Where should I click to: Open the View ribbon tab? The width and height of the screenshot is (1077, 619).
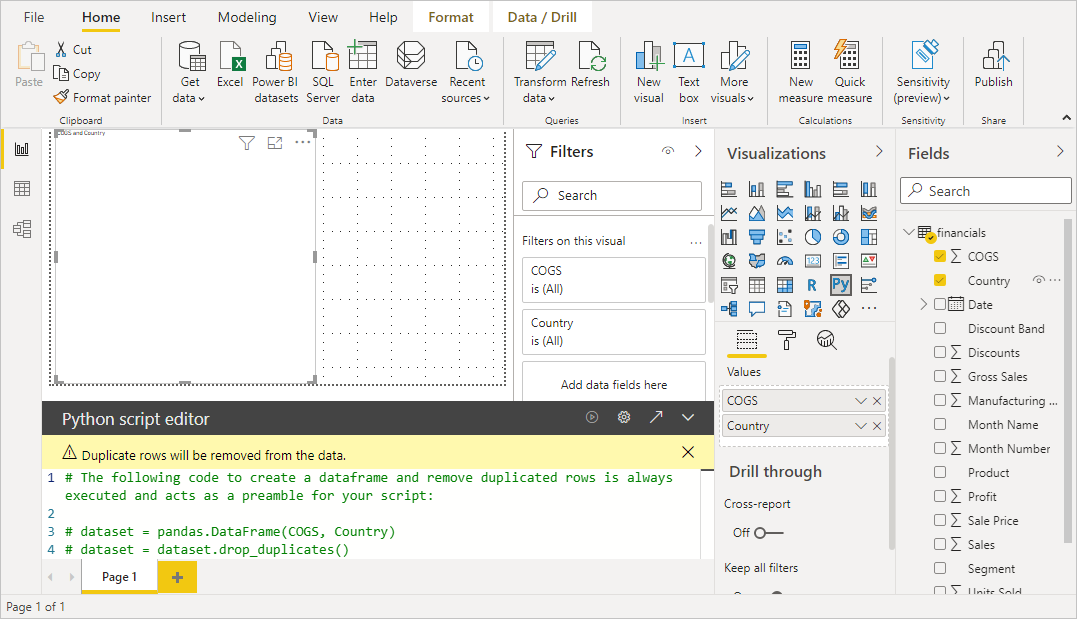pos(323,17)
